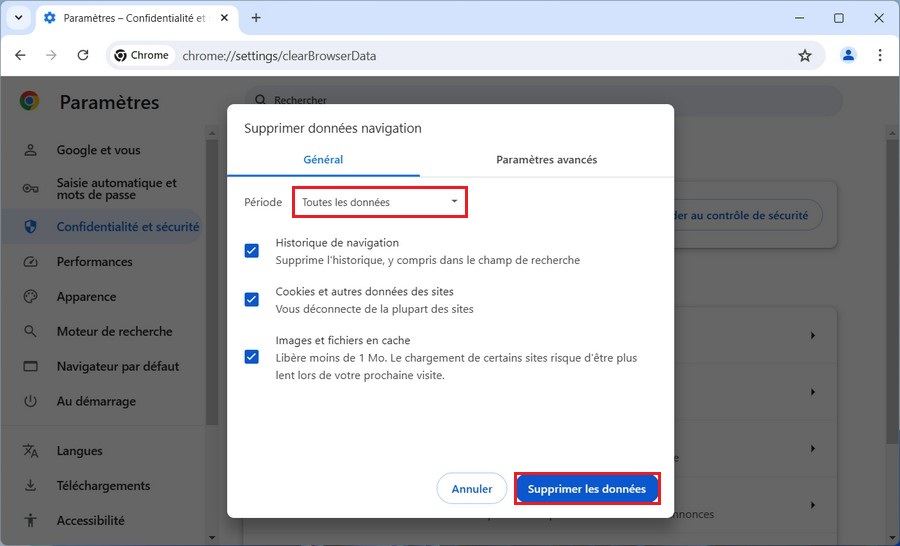Click the Langues translate icon
The height and width of the screenshot is (546, 900).
(30, 451)
